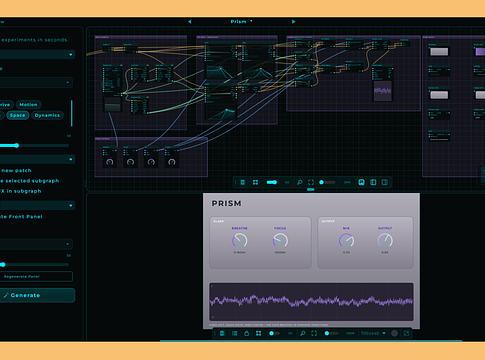
Task: Click the highlighted bookmark panel icon in graph toolbar
Action: click(x=361, y=182)
